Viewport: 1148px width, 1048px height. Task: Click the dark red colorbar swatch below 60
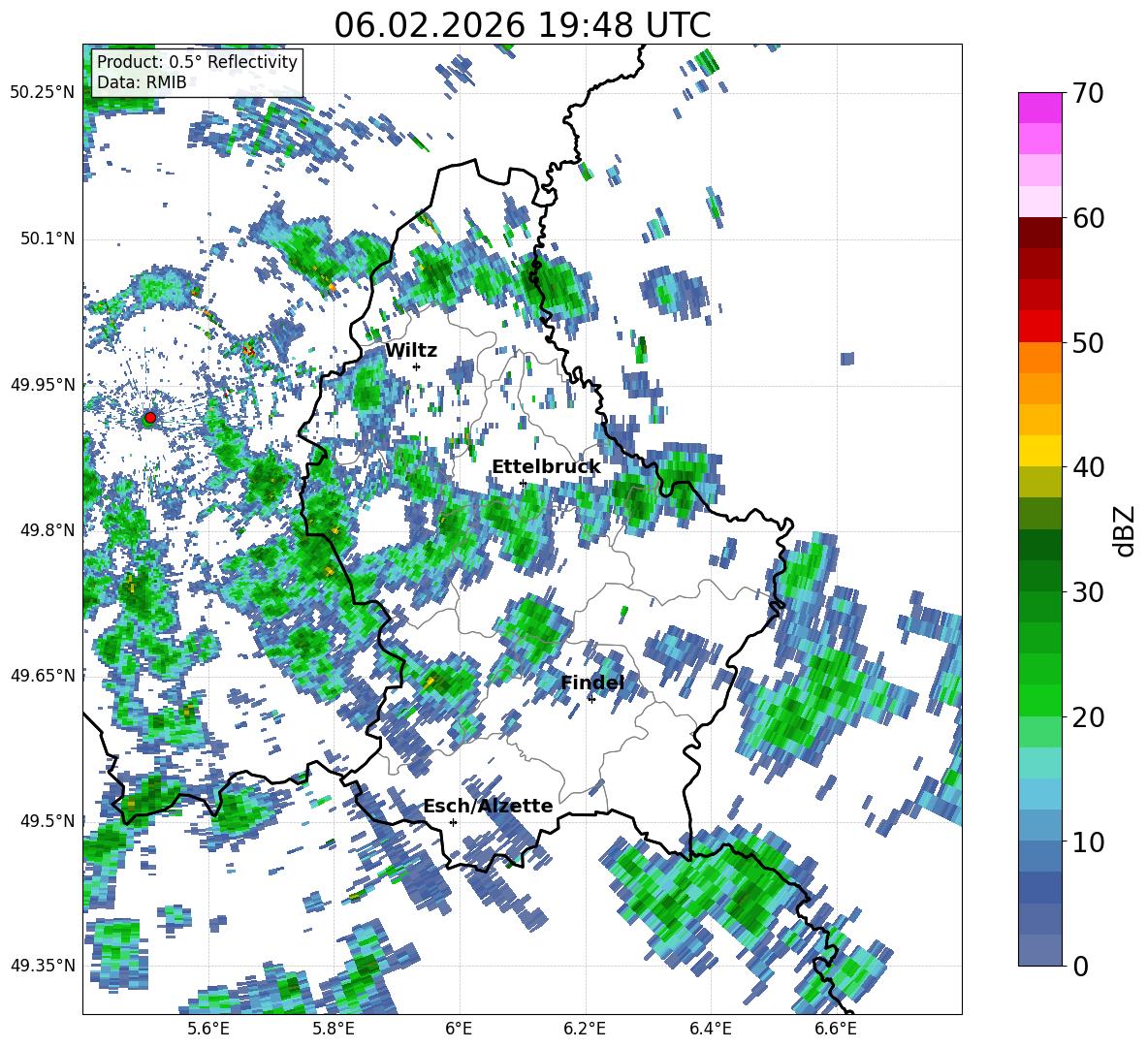click(1039, 233)
